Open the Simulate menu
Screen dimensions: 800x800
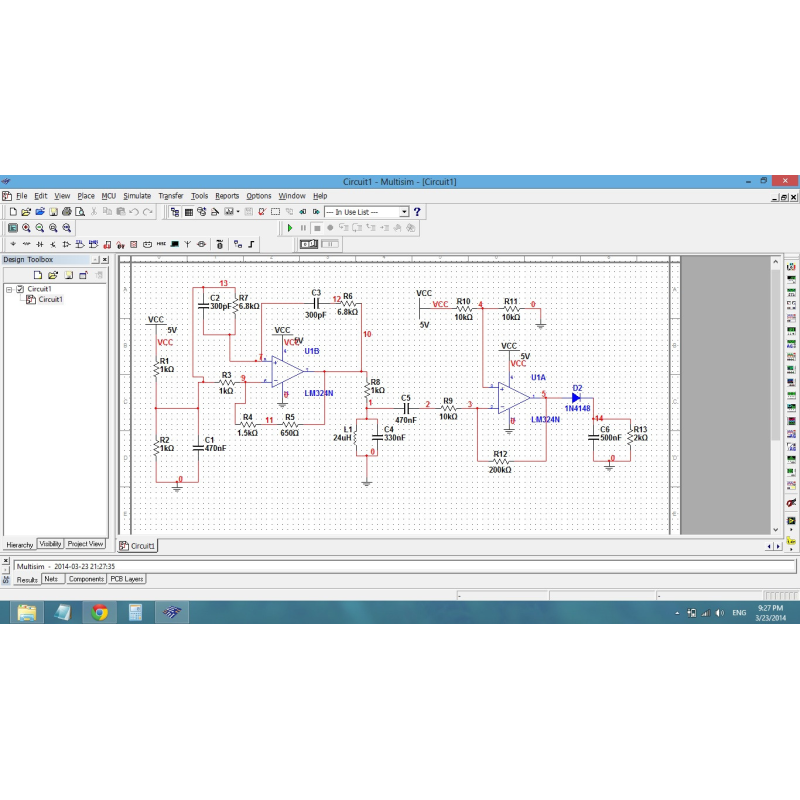[137, 196]
